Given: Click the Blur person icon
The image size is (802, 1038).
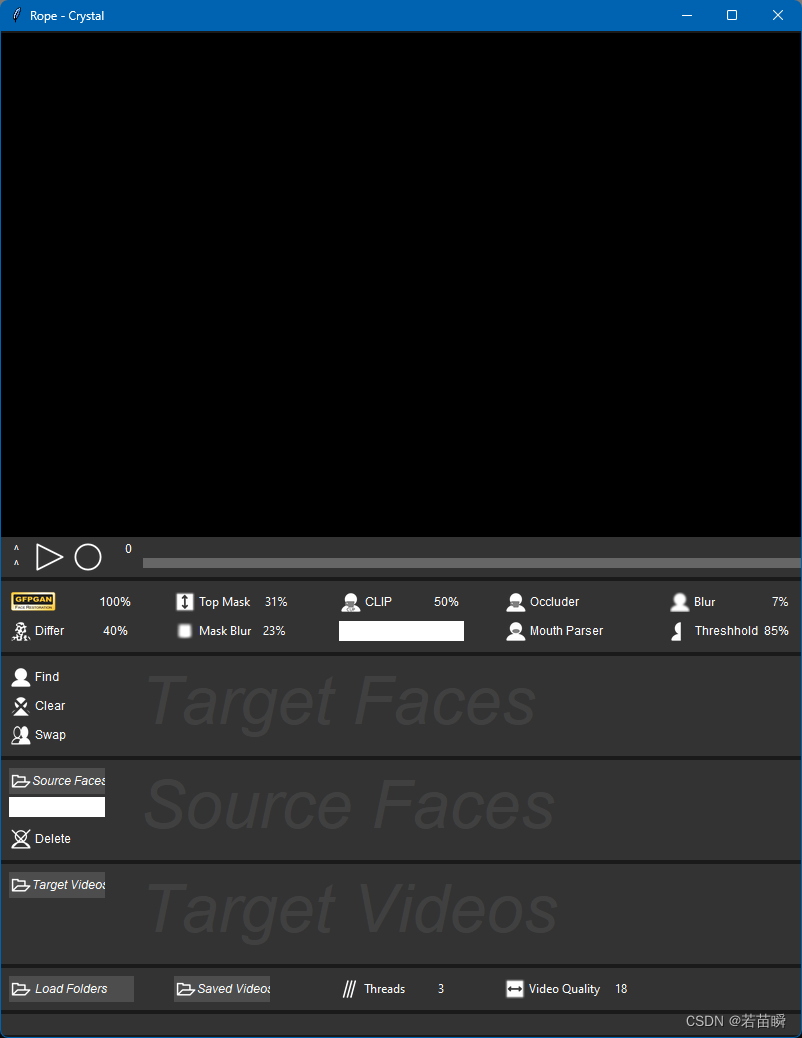Looking at the screenshot, I should (x=679, y=602).
